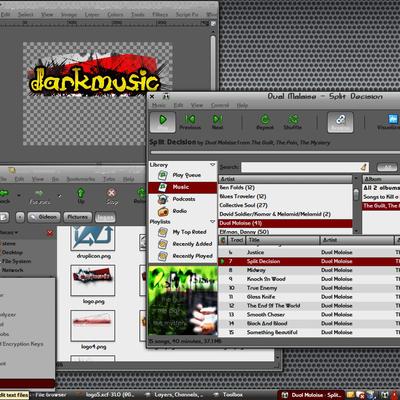Select the logo4.png file thumbnail
This screenshot has width=400, height=400.
point(93,326)
